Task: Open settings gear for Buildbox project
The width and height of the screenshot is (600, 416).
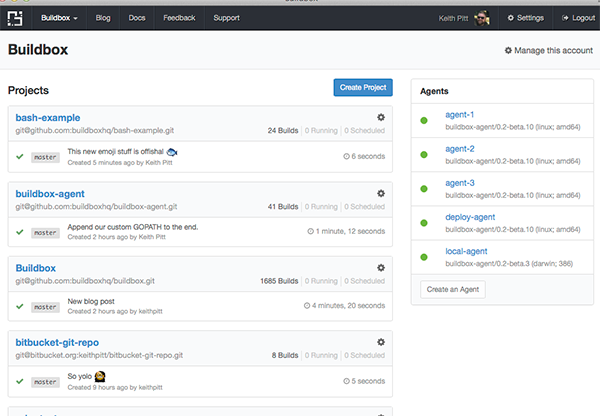Action: (x=380, y=268)
